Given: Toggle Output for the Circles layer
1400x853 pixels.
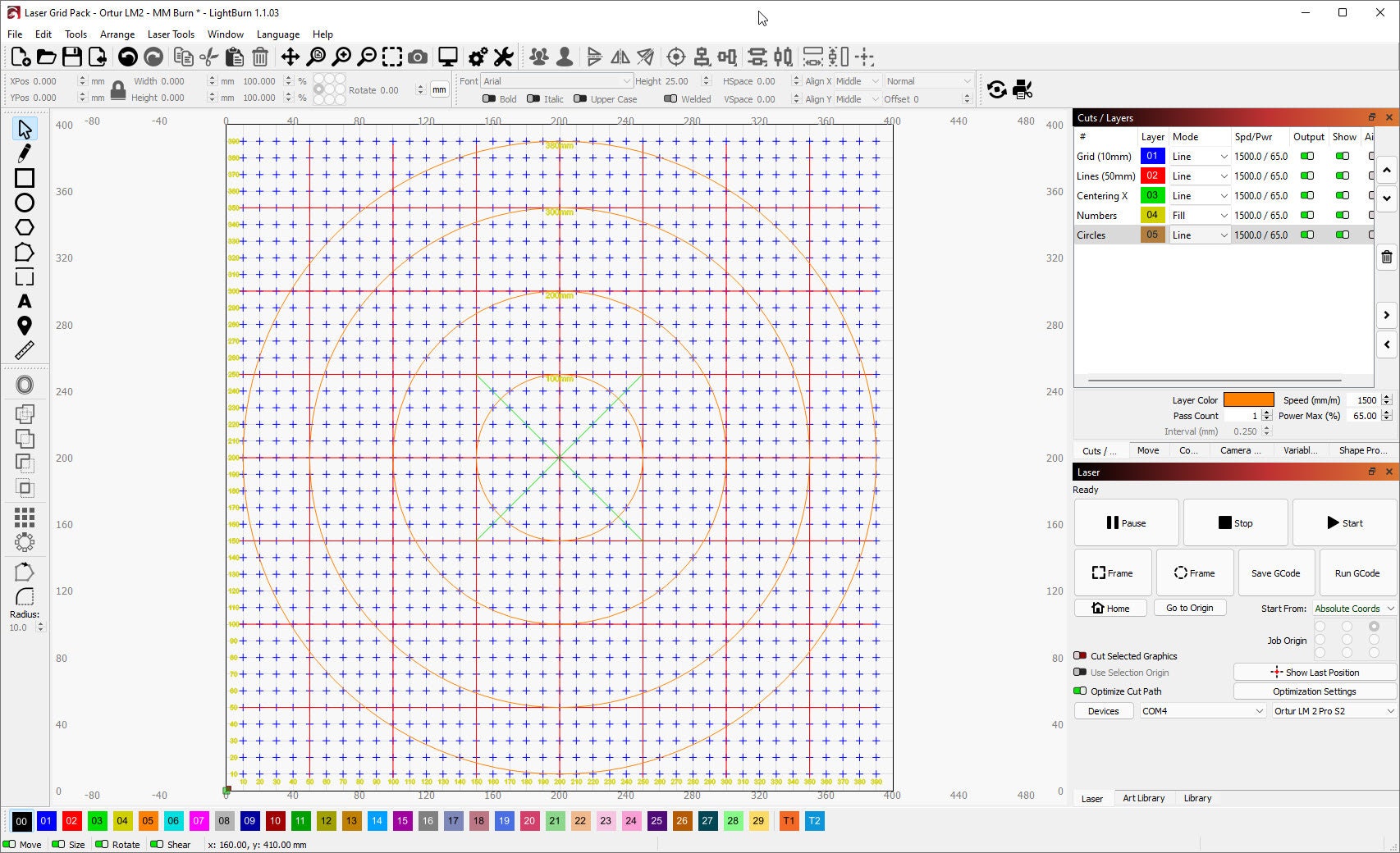Looking at the screenshot, I should [1308, 235].
